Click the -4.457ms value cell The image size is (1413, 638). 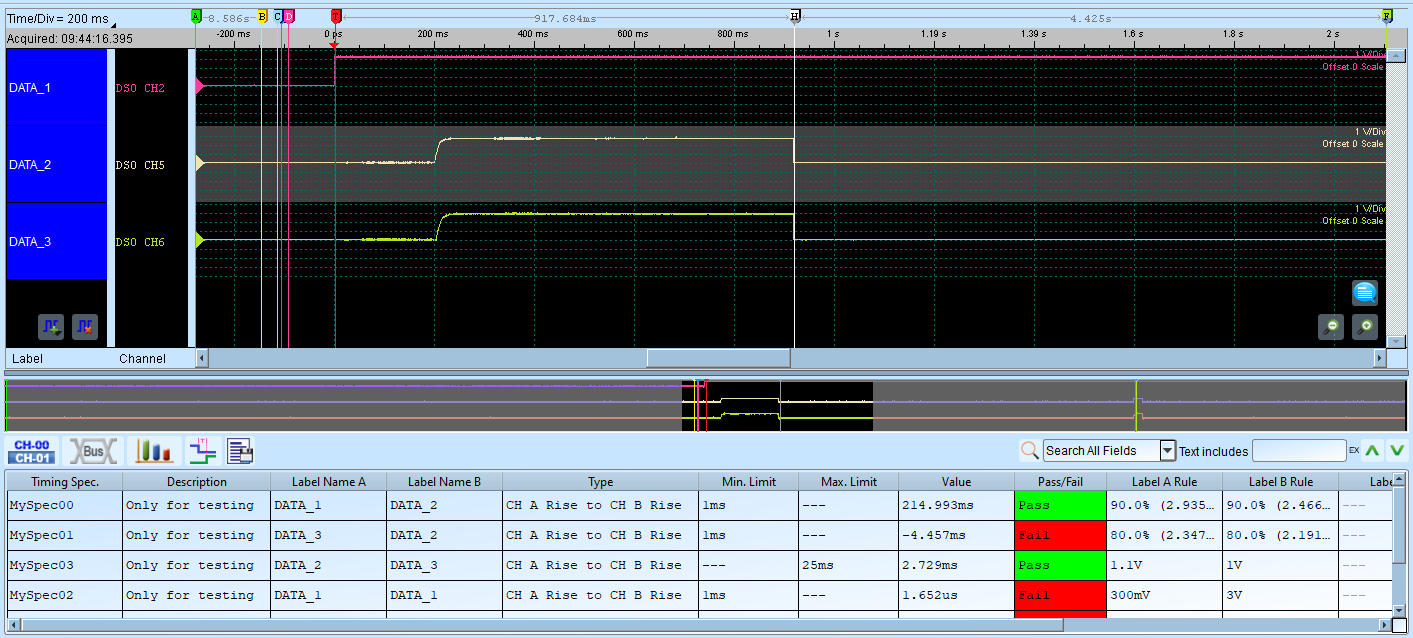956,535
